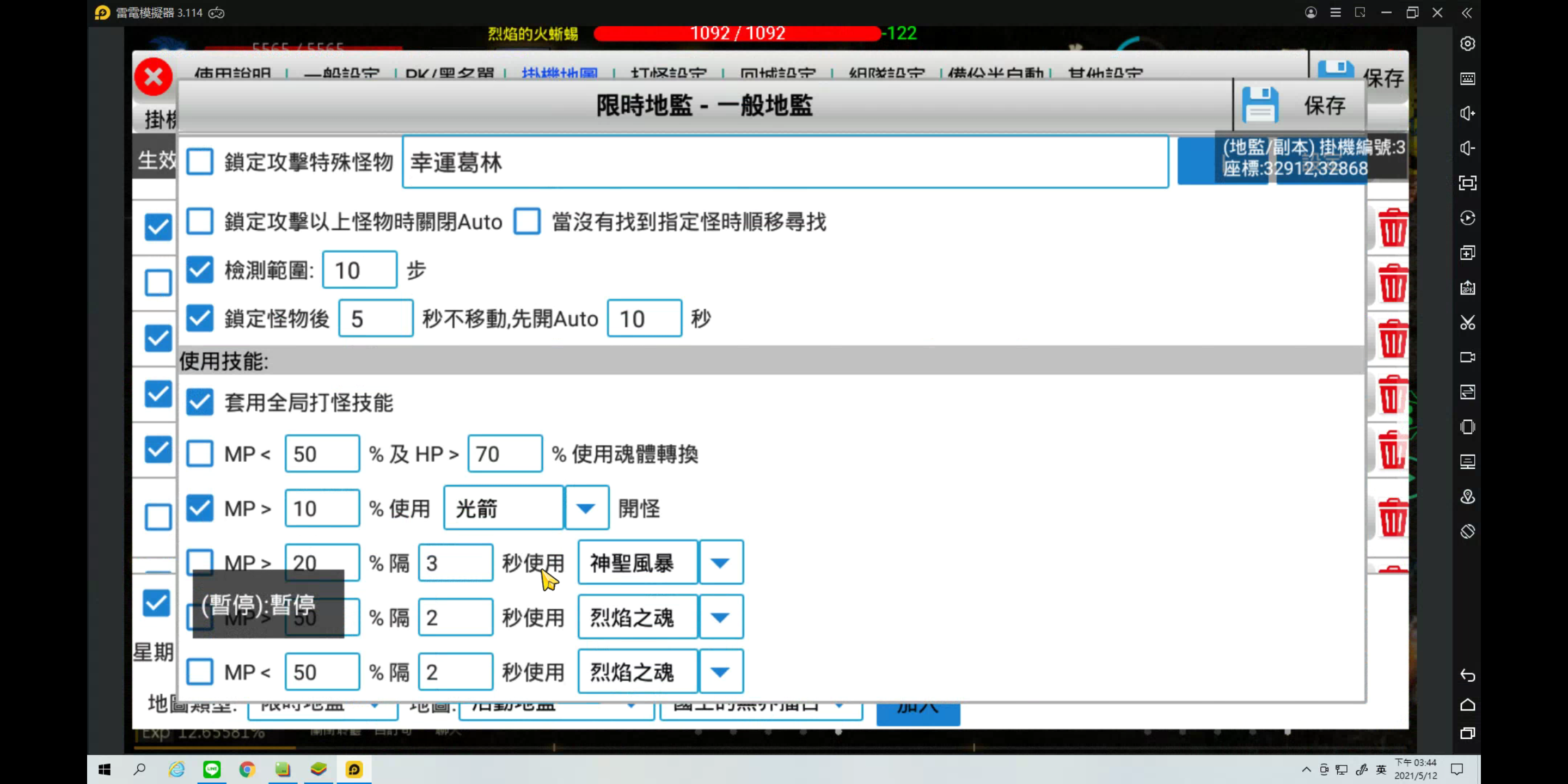The width and height of the screenshot is (1568, 784).
Task: Click the 幸運葛林 monster name field
Action: pyautogui.click(x=785, y=162)
